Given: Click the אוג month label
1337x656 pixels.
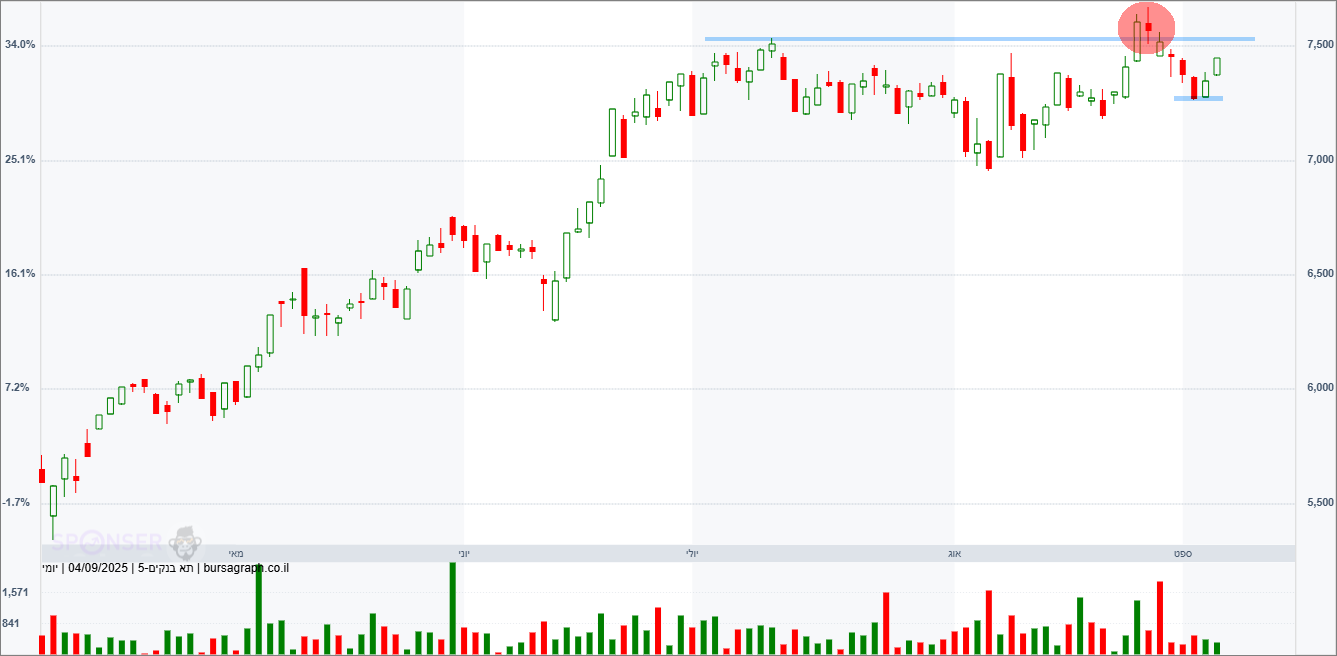Looking at the screenshot, I should point(953,553).
